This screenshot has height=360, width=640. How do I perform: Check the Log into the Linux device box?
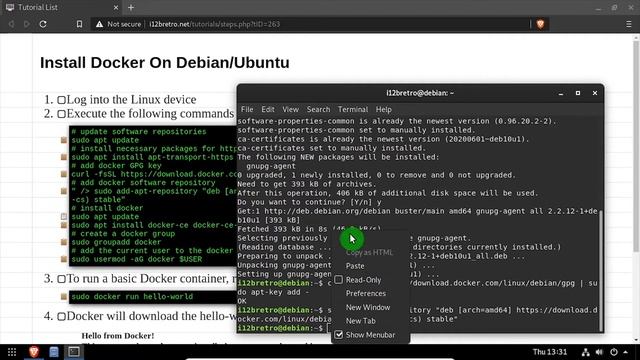(x=61, y=100)
